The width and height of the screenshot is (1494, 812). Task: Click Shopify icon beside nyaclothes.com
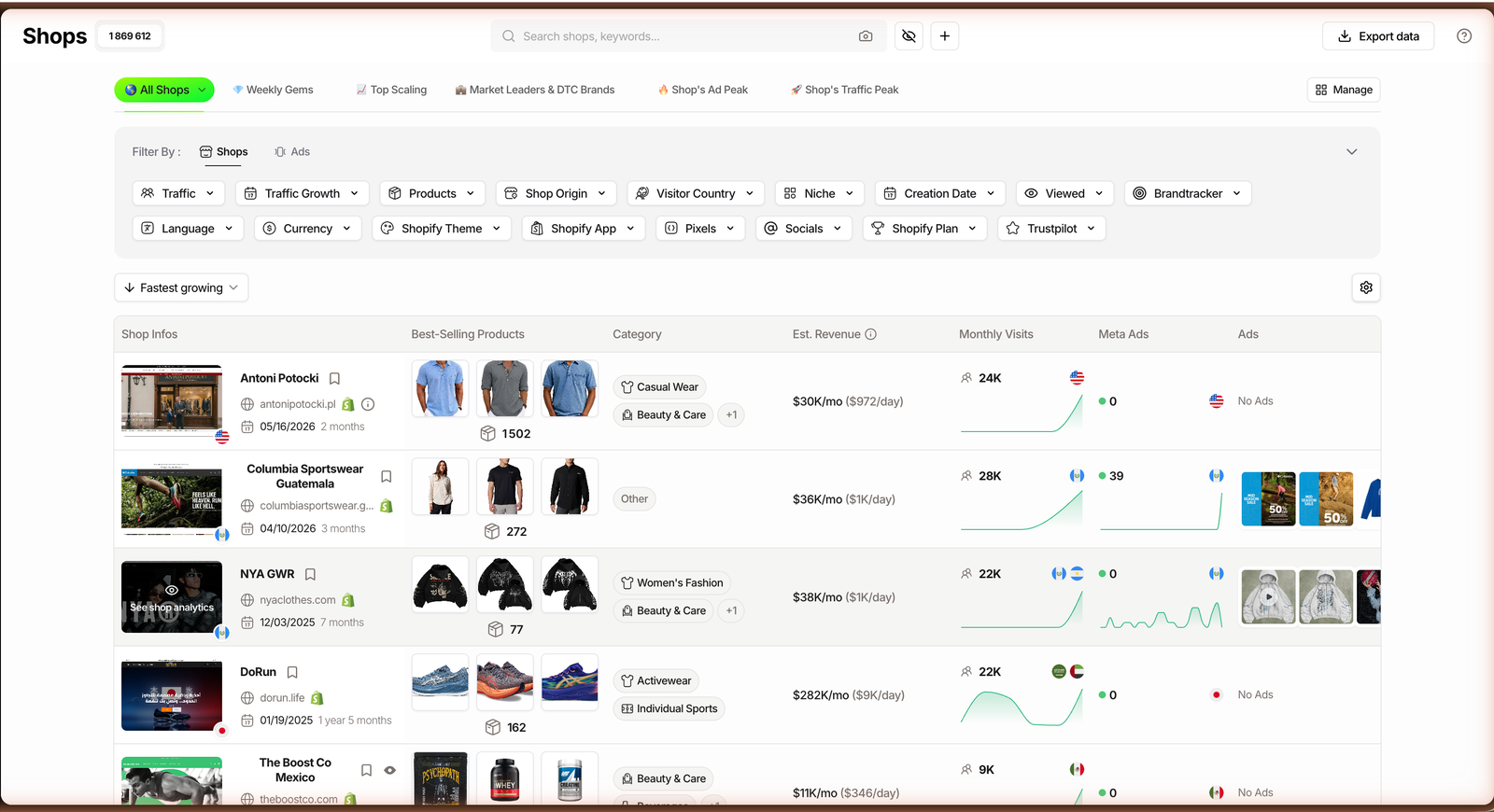click(348, 600)
